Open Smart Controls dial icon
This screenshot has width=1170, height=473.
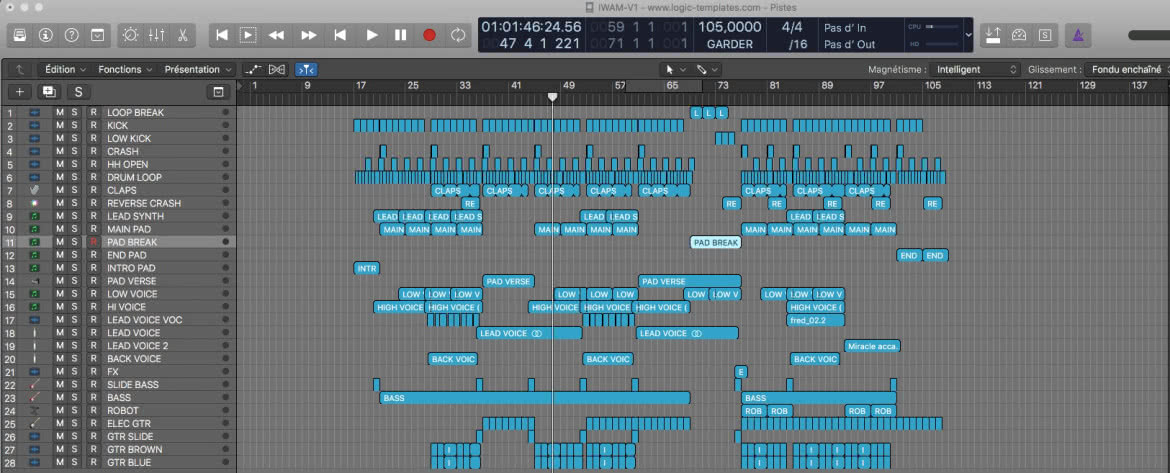[131, 35]
